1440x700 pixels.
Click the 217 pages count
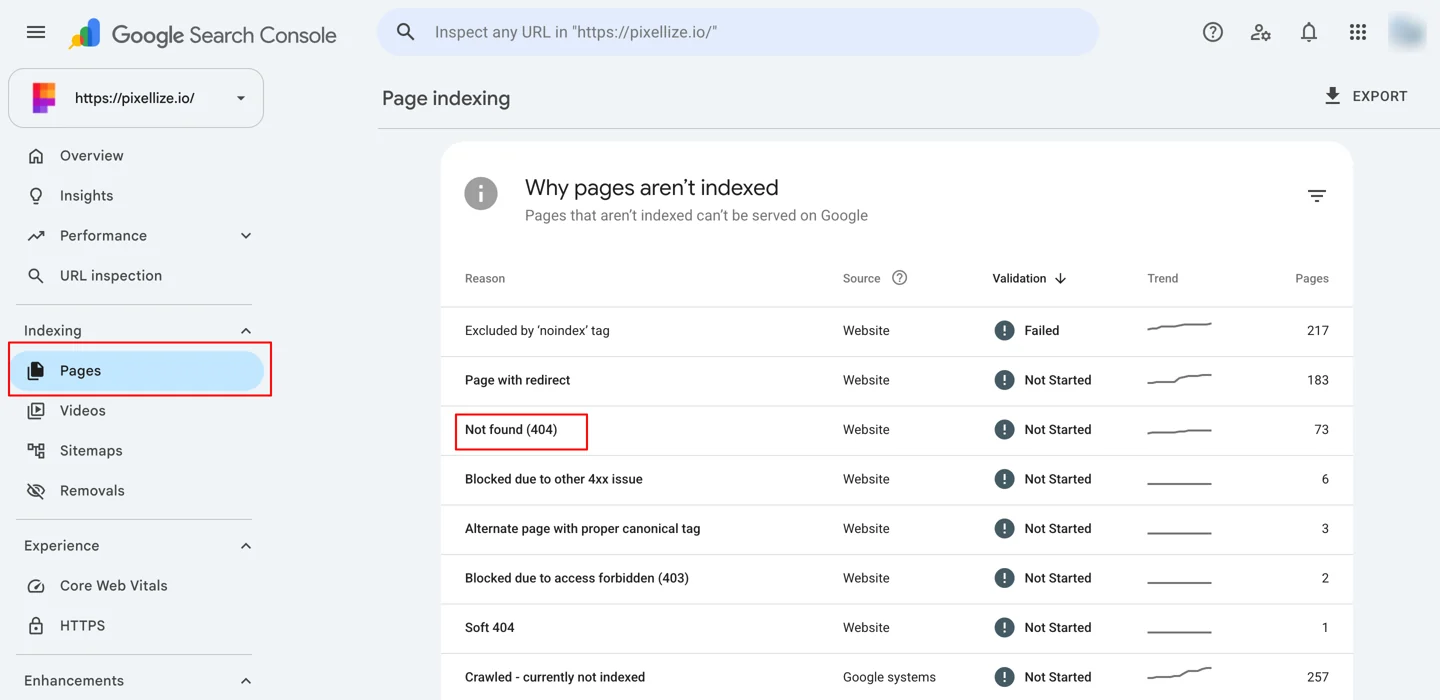[1318, 330]
